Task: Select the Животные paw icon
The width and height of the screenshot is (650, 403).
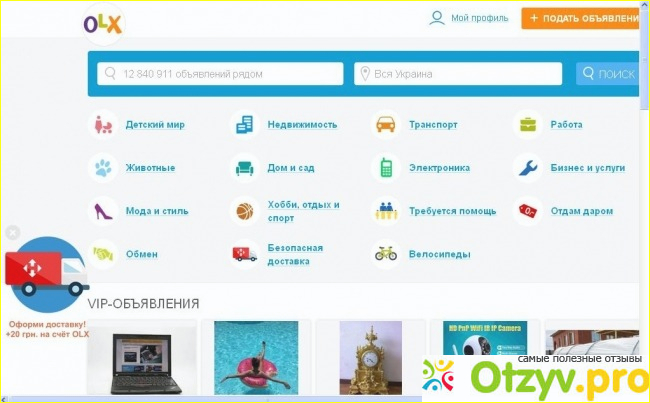Action: [103, 168]
